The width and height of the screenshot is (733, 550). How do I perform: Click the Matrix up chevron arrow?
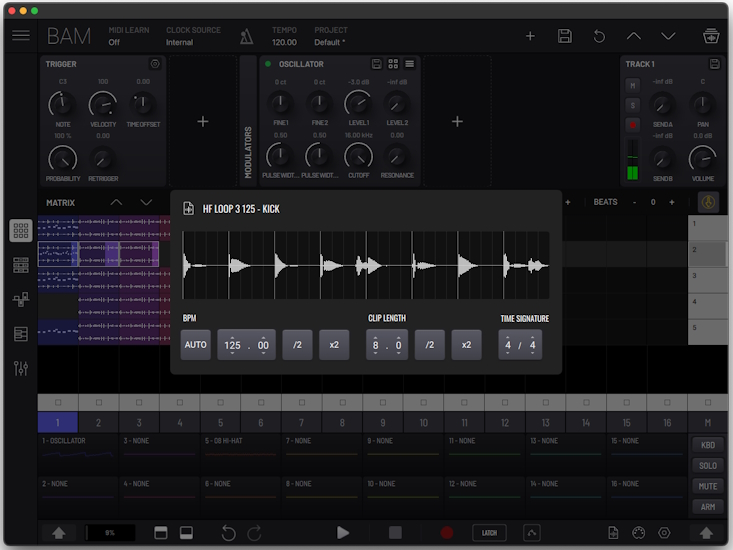116,202
